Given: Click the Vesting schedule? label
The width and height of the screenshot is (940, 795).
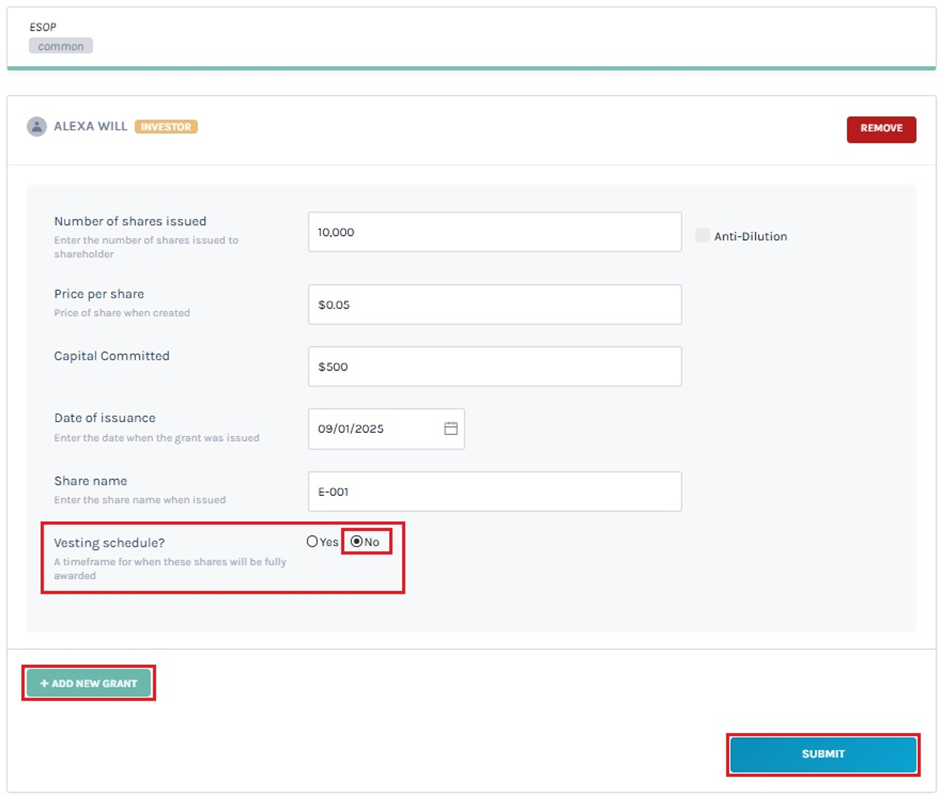Looking at the screenshot, I should [x=109, y=543].
